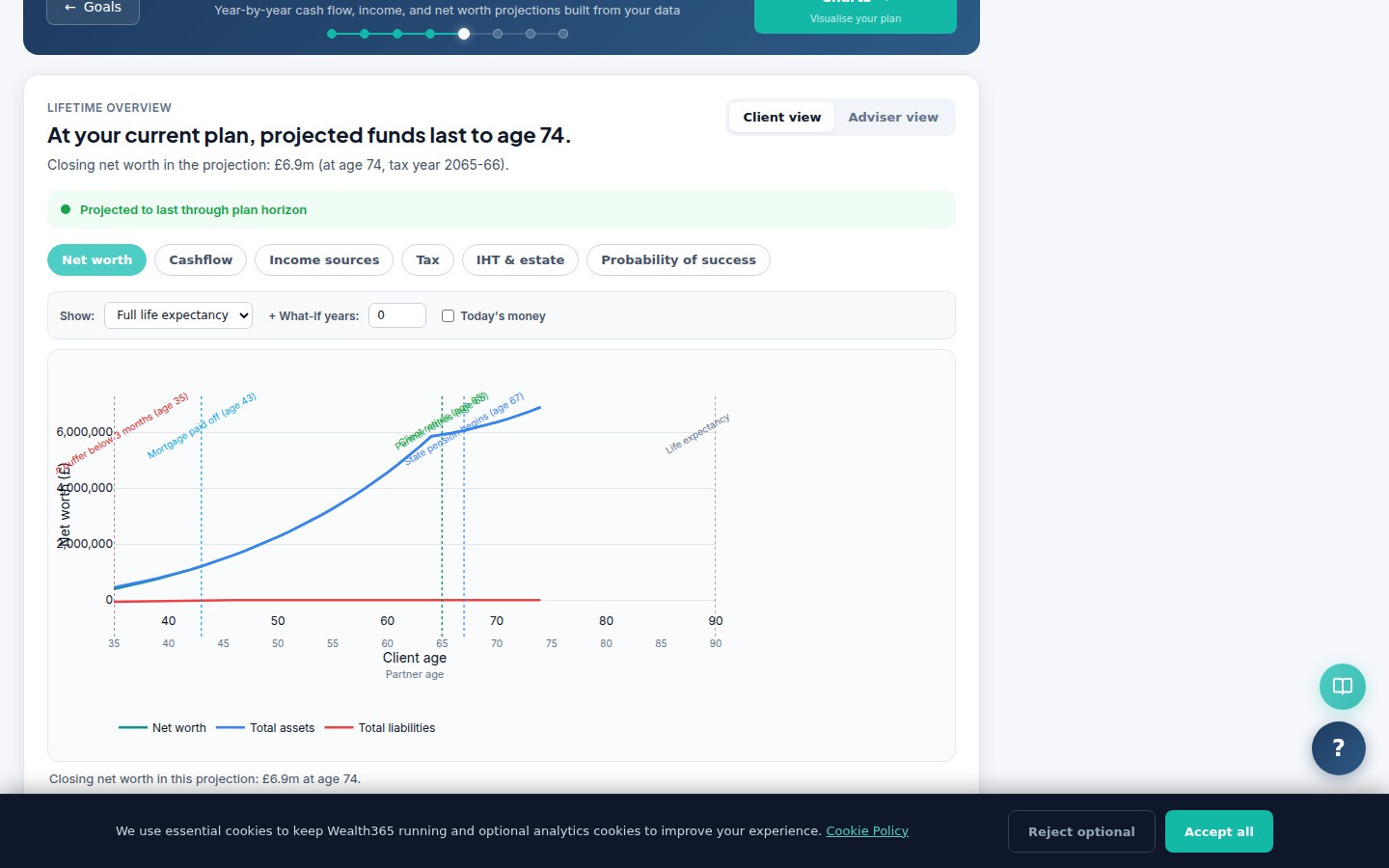The width and height of the screenshot is (1389, 868).
Task: Jump to the first progress step dot
Action: pos(332,34)
